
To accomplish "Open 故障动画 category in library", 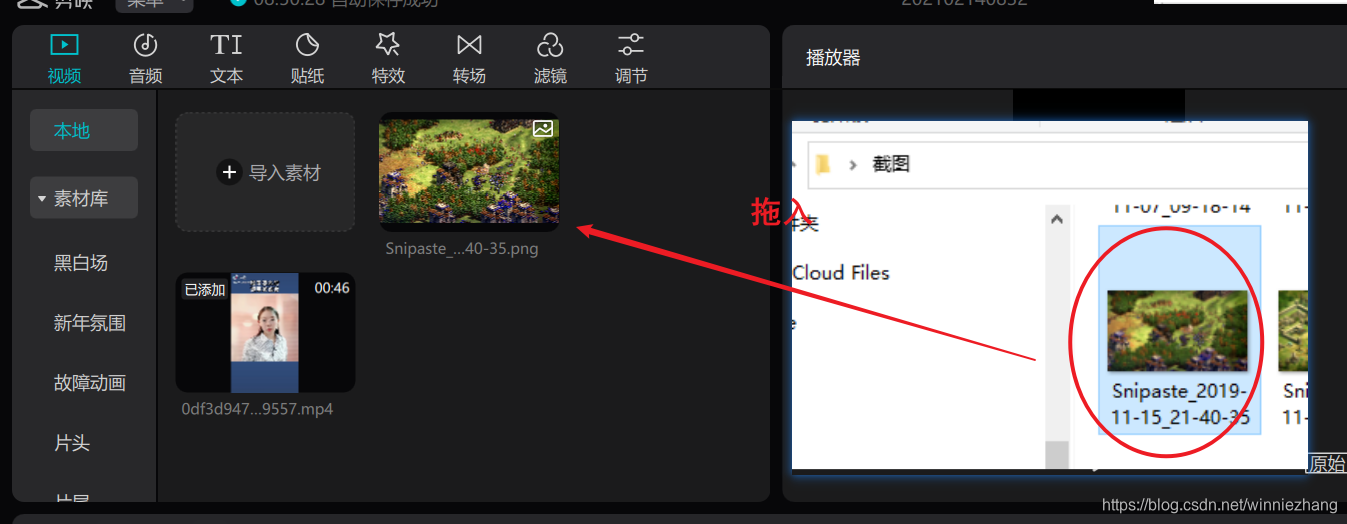I will point(89,383).
